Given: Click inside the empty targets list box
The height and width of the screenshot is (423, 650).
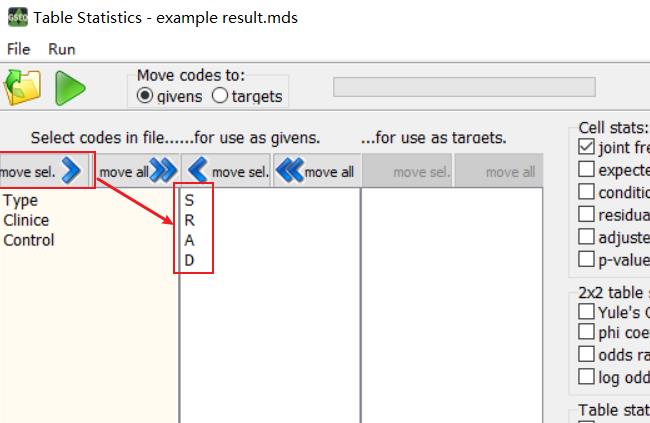Looking at the screenshot, I should pos(452,305).
